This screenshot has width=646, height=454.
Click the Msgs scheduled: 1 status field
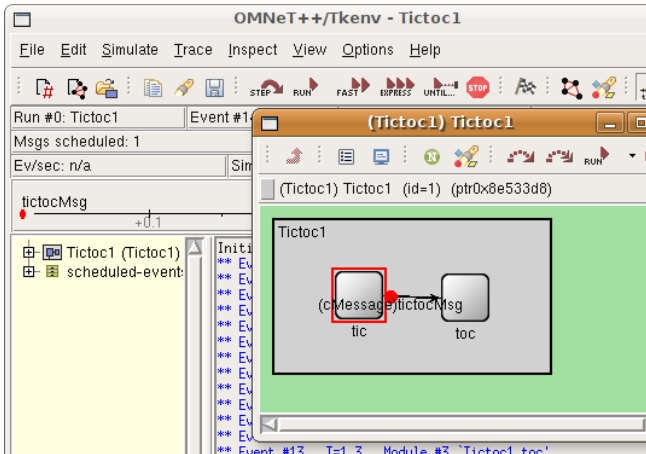(132, 142)
